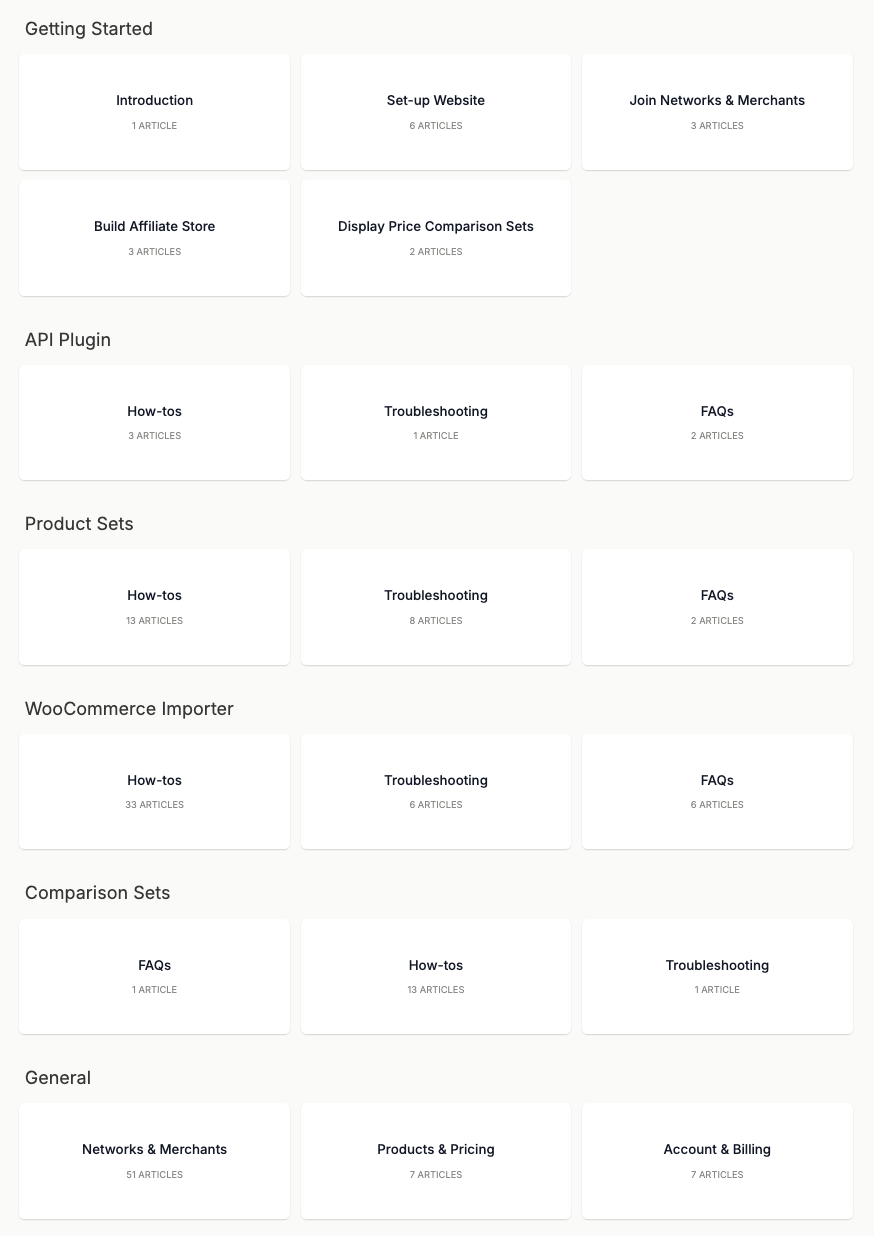Select the Build Affiliate Store card
Screen dimensions: 874x1236
pos(154,238)
